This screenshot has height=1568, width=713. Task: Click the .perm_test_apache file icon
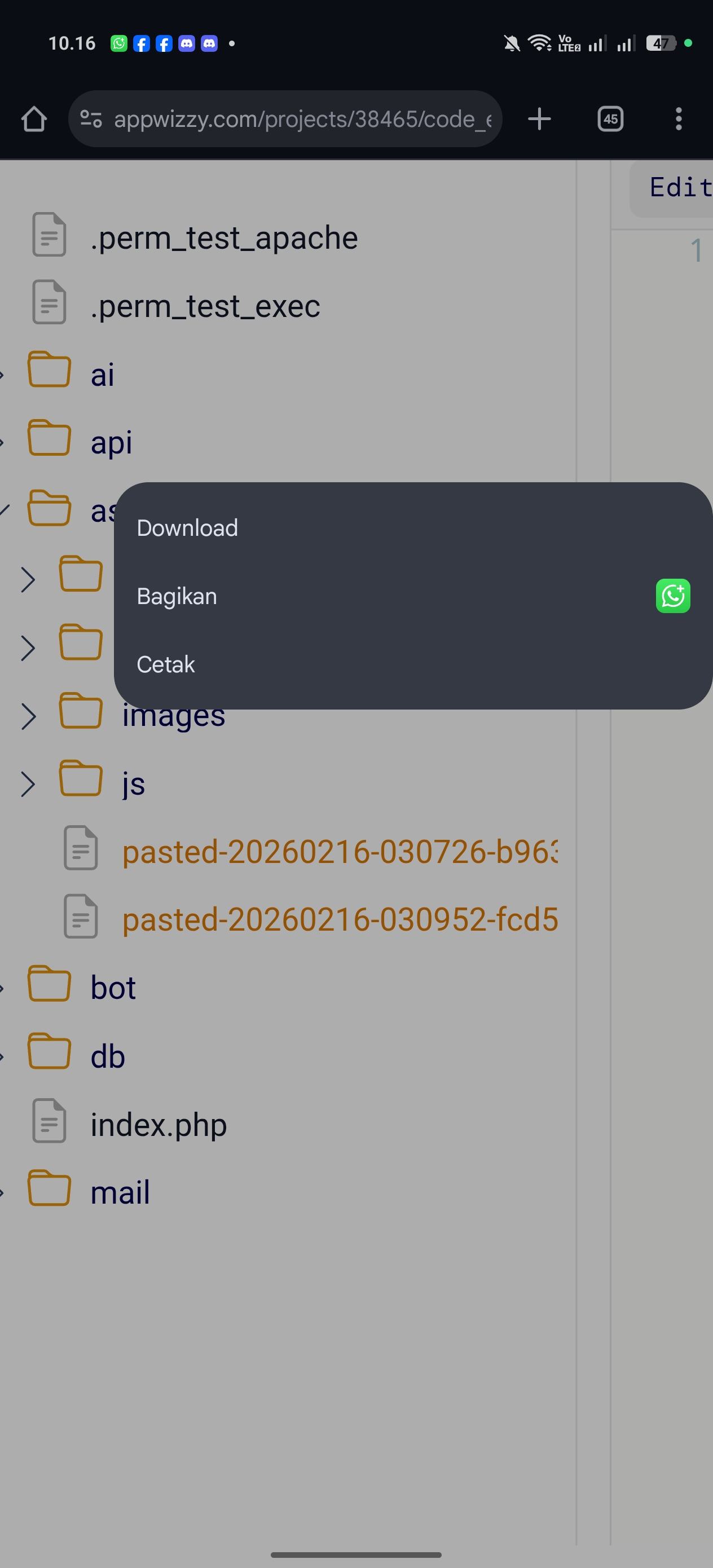pos(49,235)
